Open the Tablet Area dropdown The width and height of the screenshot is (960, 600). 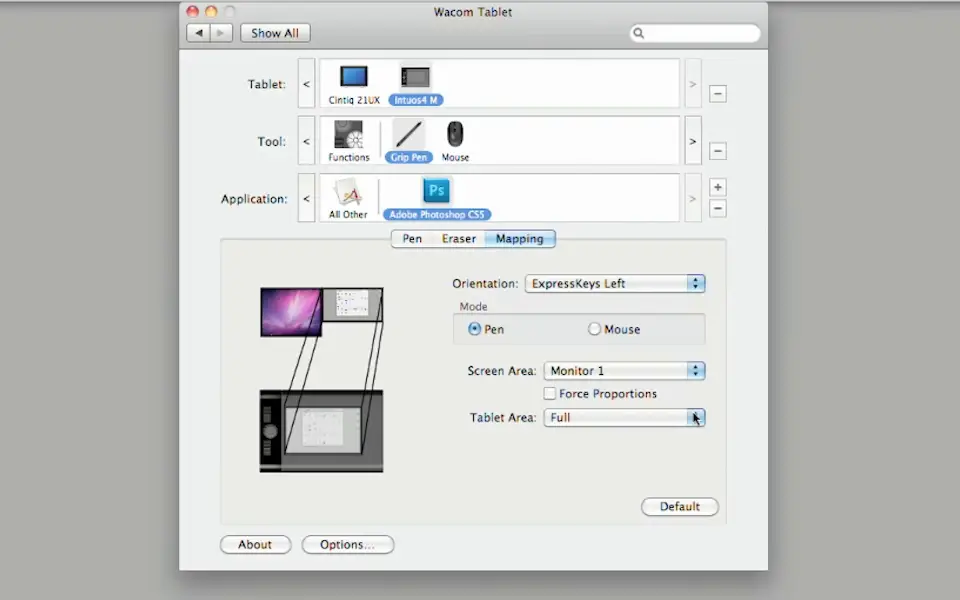point(624,418)
